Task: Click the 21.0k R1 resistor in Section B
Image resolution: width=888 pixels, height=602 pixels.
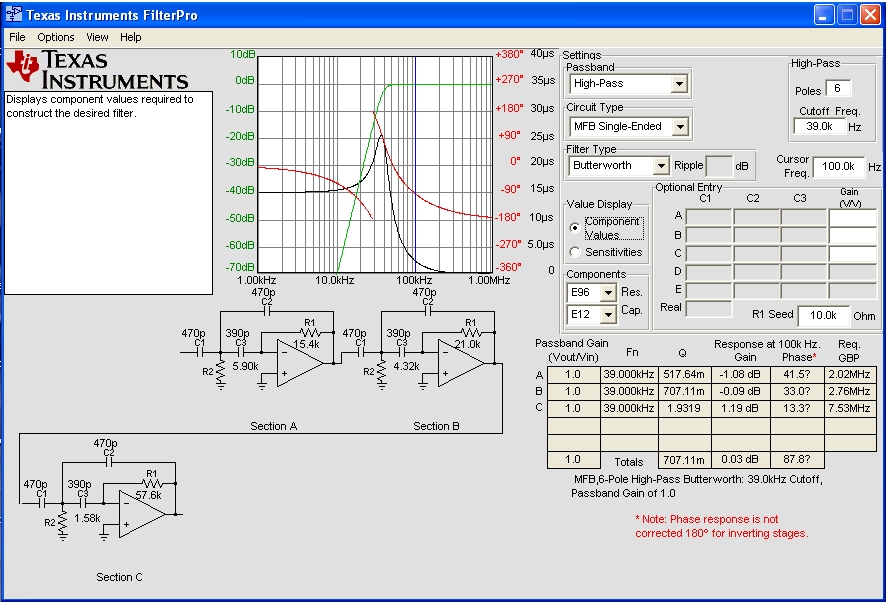Action: (x=469, y=332)
